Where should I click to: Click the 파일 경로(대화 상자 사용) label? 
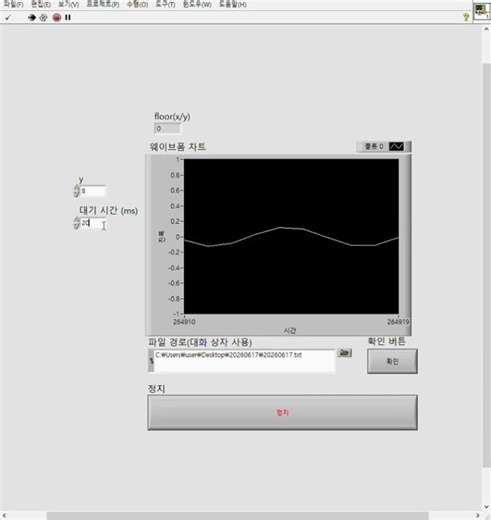(200, 342)
